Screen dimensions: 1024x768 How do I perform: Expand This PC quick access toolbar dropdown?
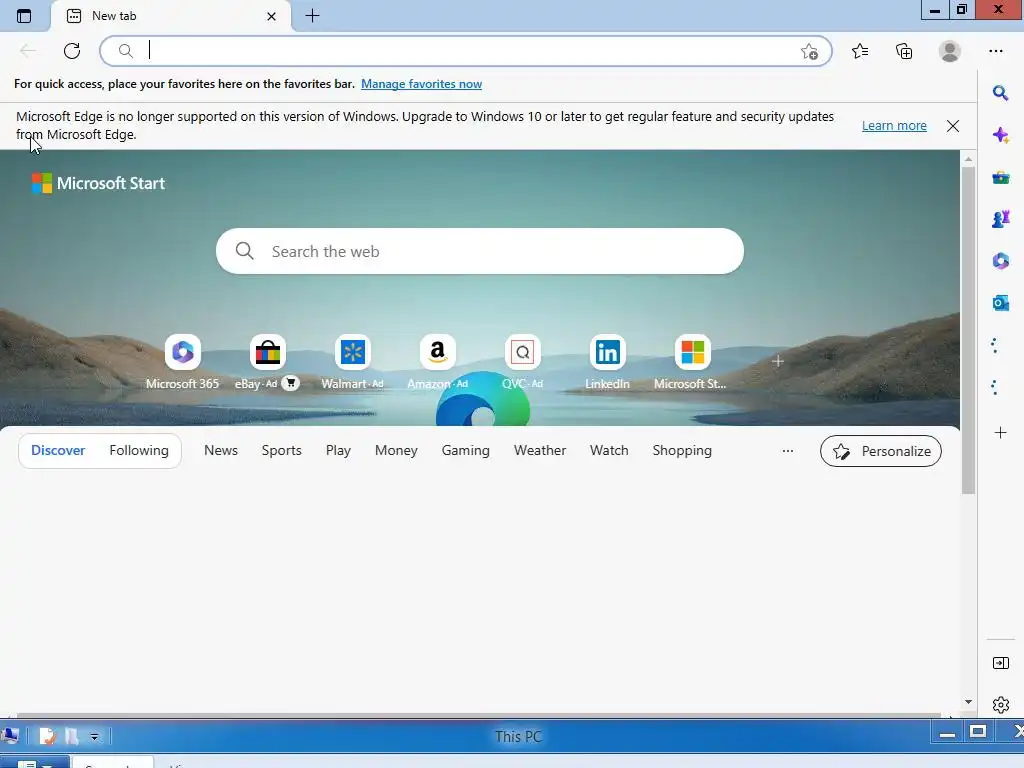(94, 737)
